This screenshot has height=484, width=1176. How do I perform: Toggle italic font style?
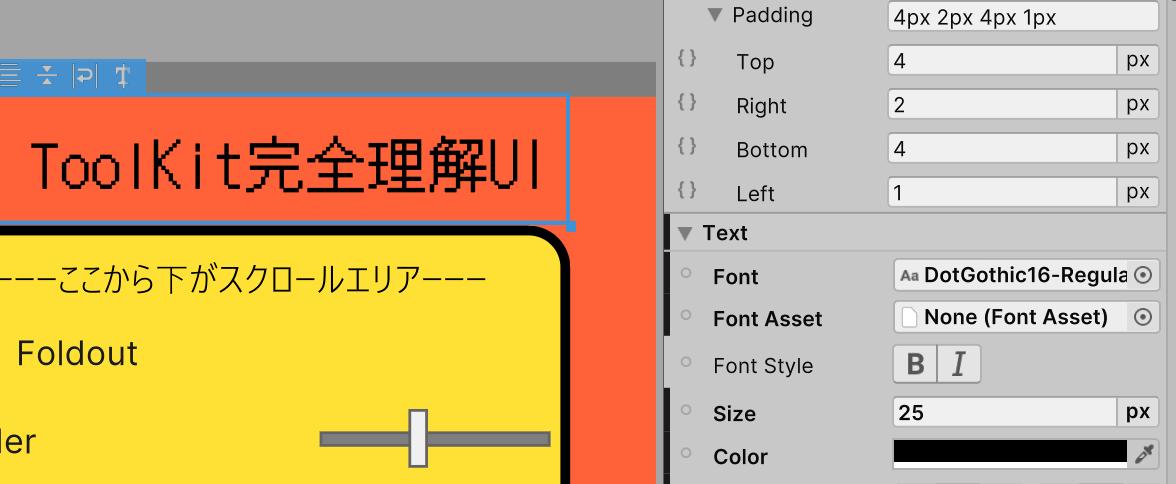tap(958, 365)
